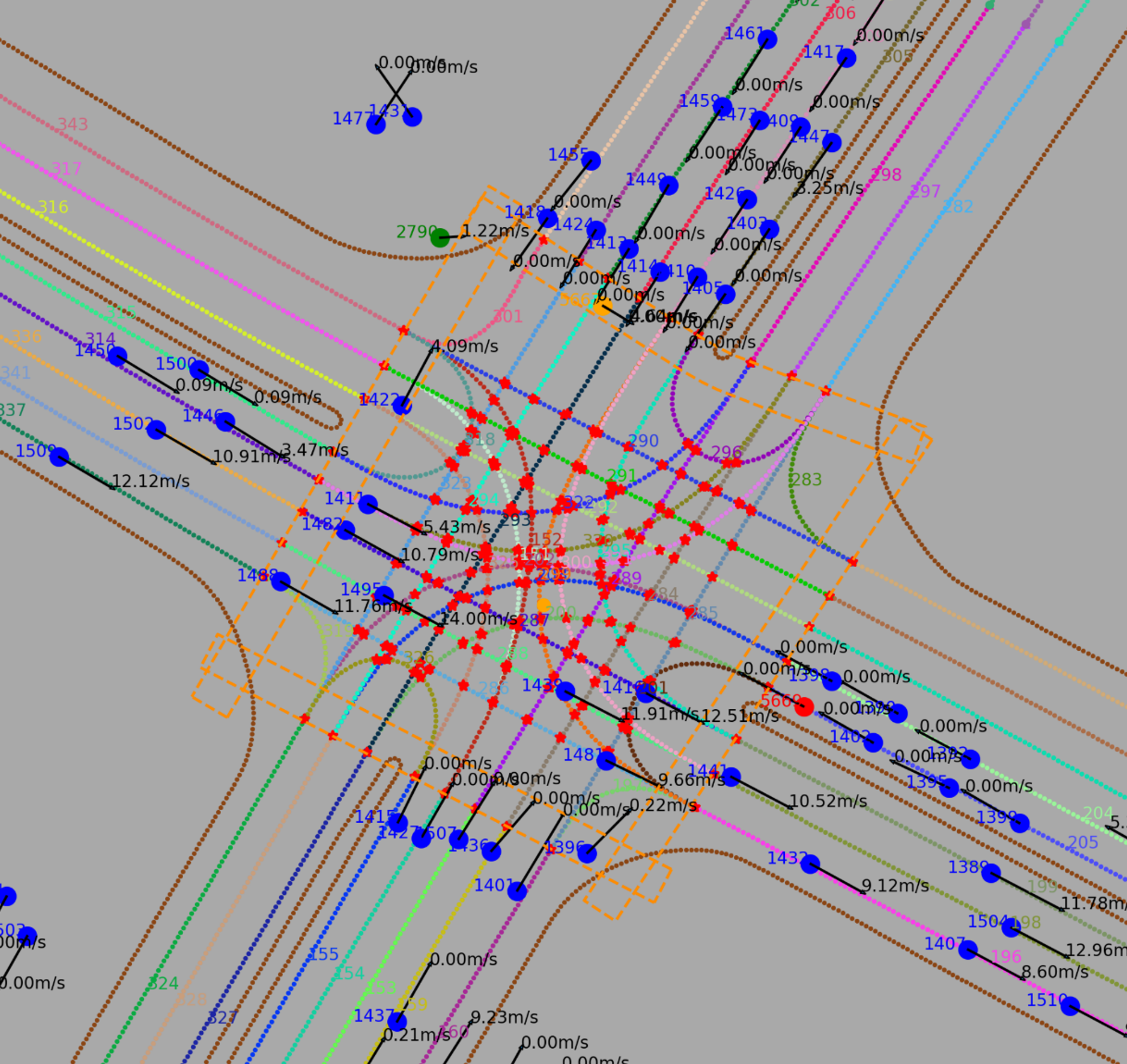Select blue agent dot 1488
The image size is (1127, 1064).
click(x=281, y=581)
